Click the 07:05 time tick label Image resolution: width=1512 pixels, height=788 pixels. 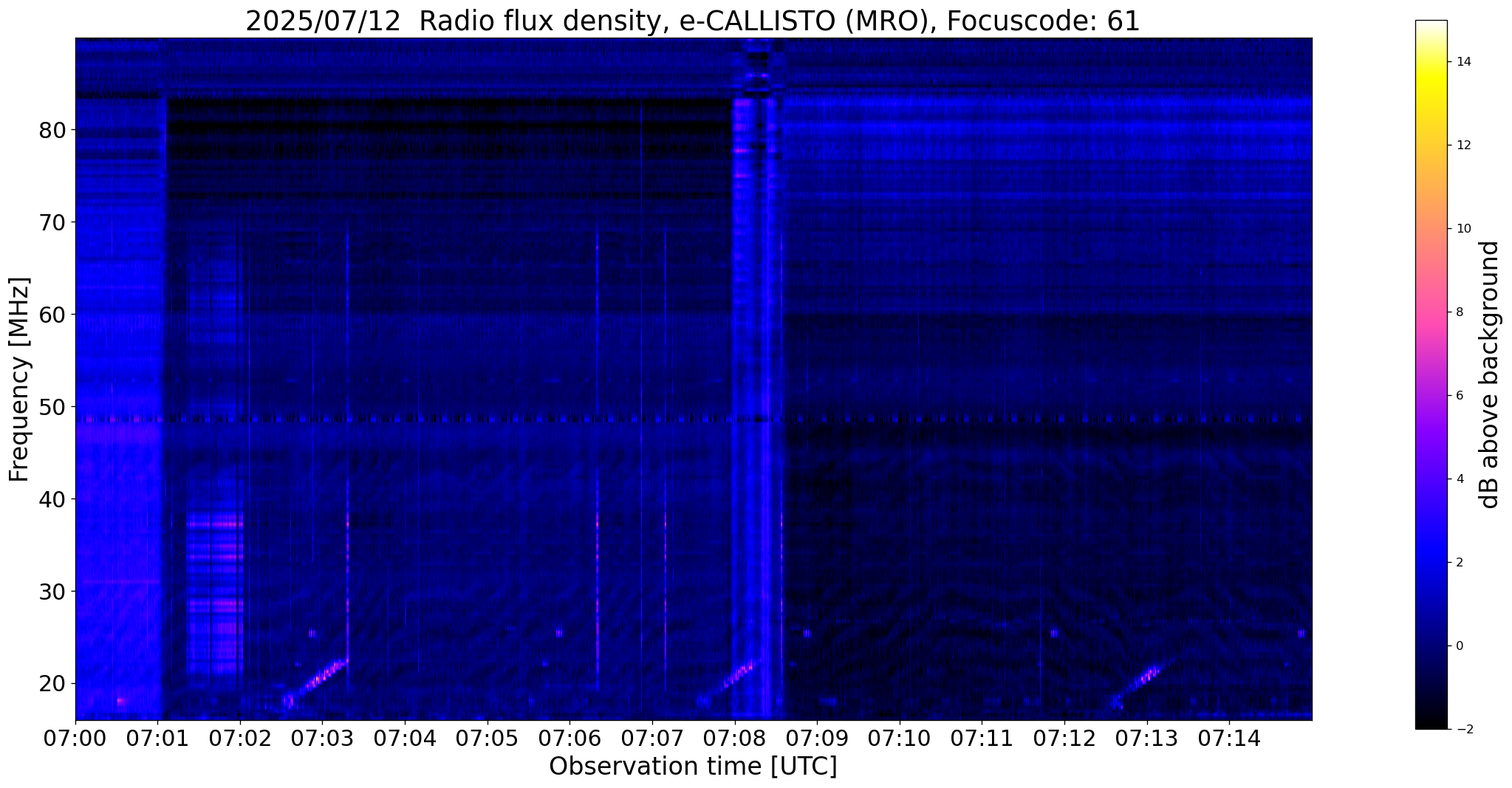488,739
